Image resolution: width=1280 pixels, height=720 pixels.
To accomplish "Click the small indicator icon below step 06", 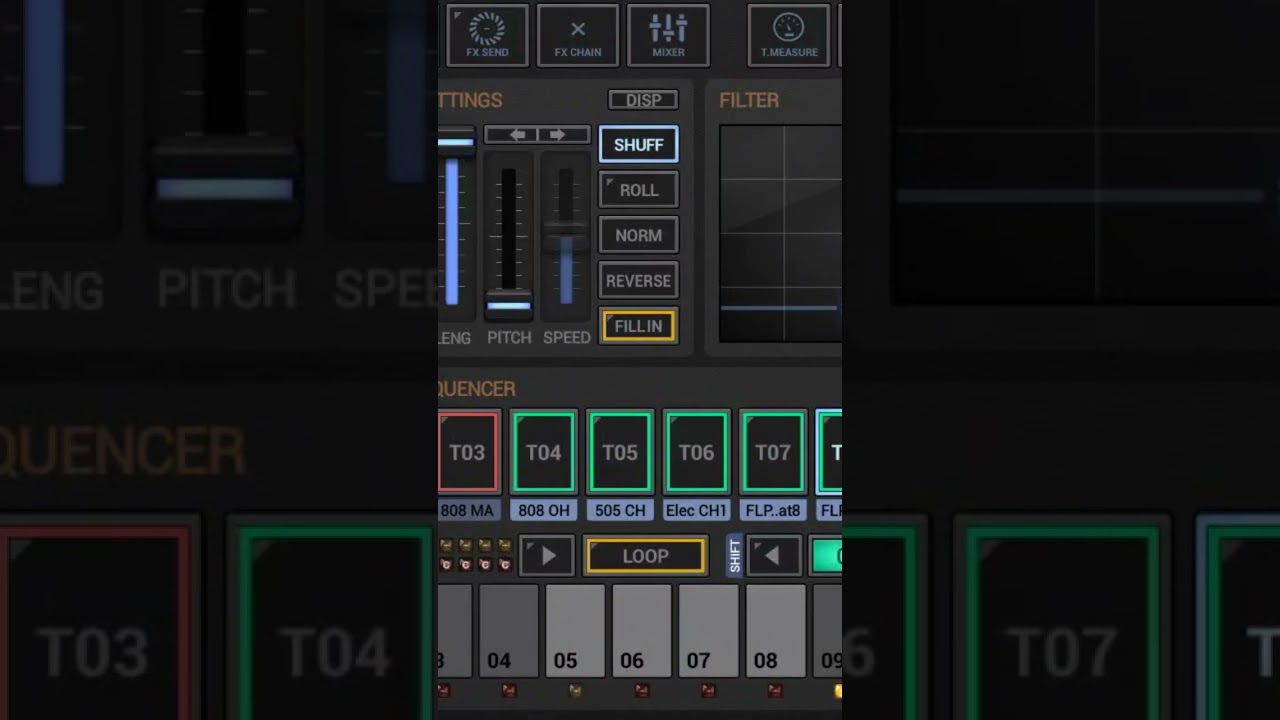I will [x=642, y=690].
